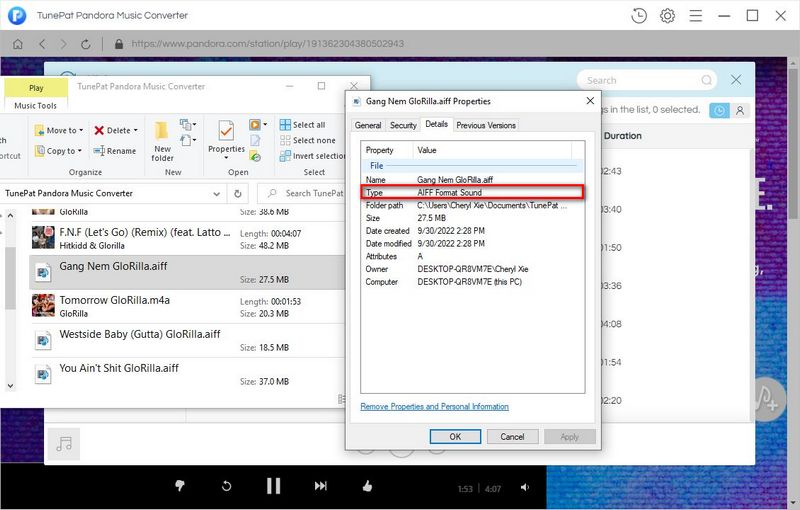This screenshot has width=800, height=510.
Task: Switch to Security tab in Properties
Action: point(403,125)
